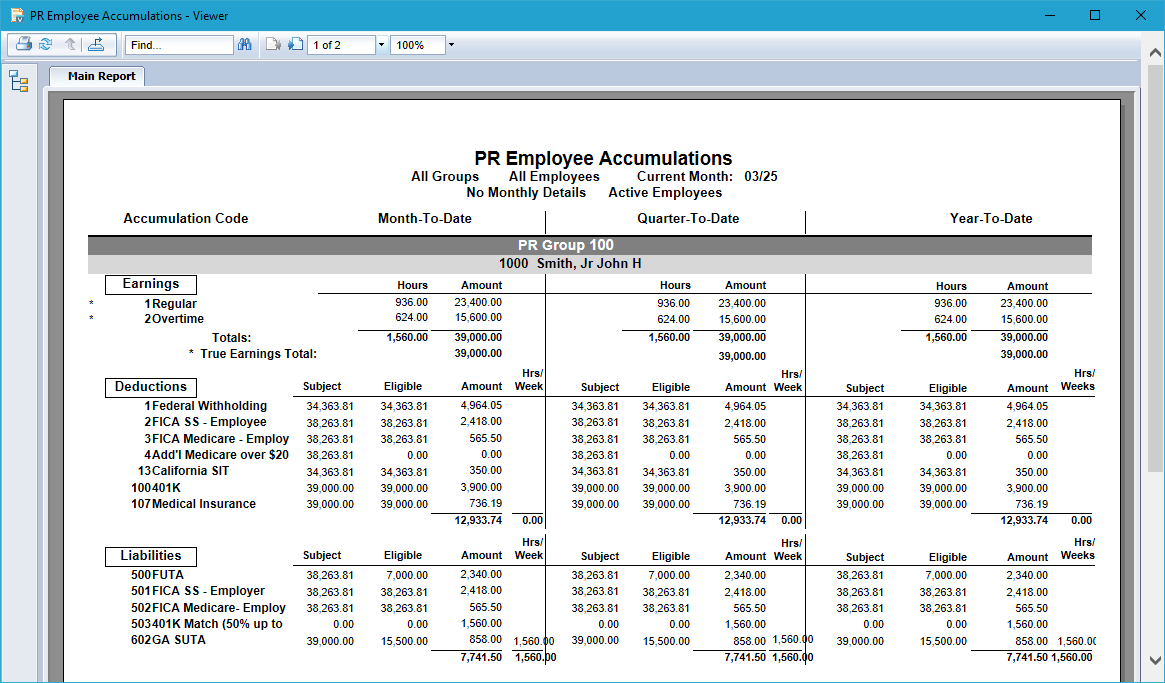The width and height of the screenshot is (1165, 683).
Task: Click the 503 401K Match row label
Action: click(207, 624)
